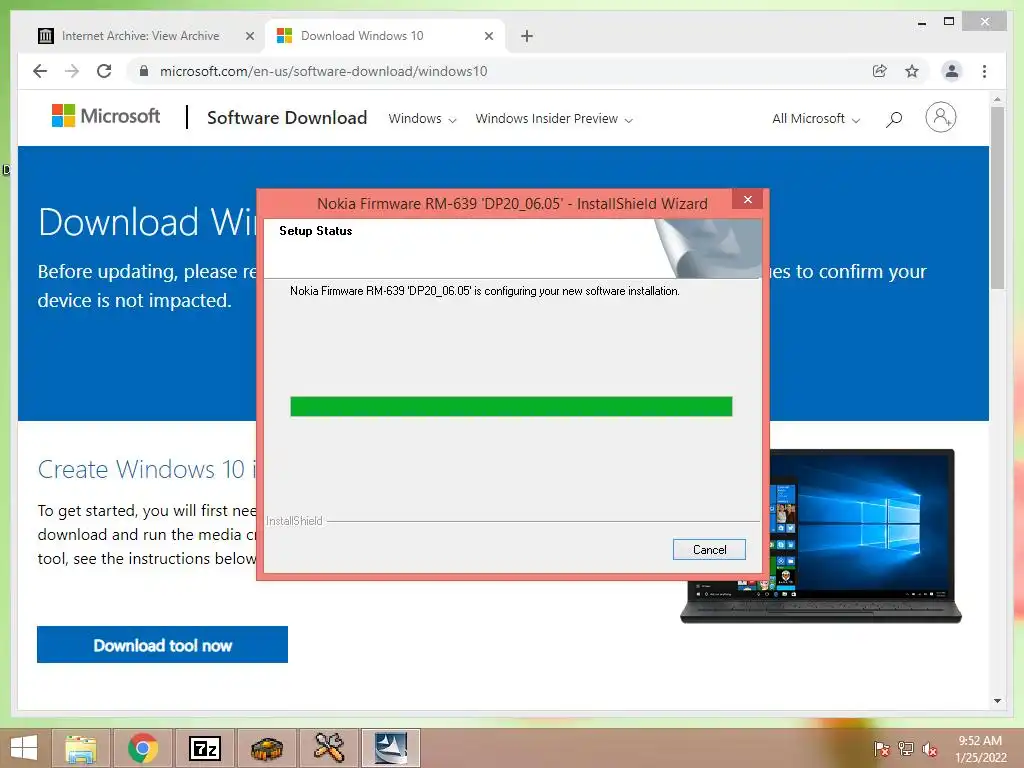The width and height of the screenshot is (1024, 768).
Task: Click Download tool now button
Action: tap(163, 645)
